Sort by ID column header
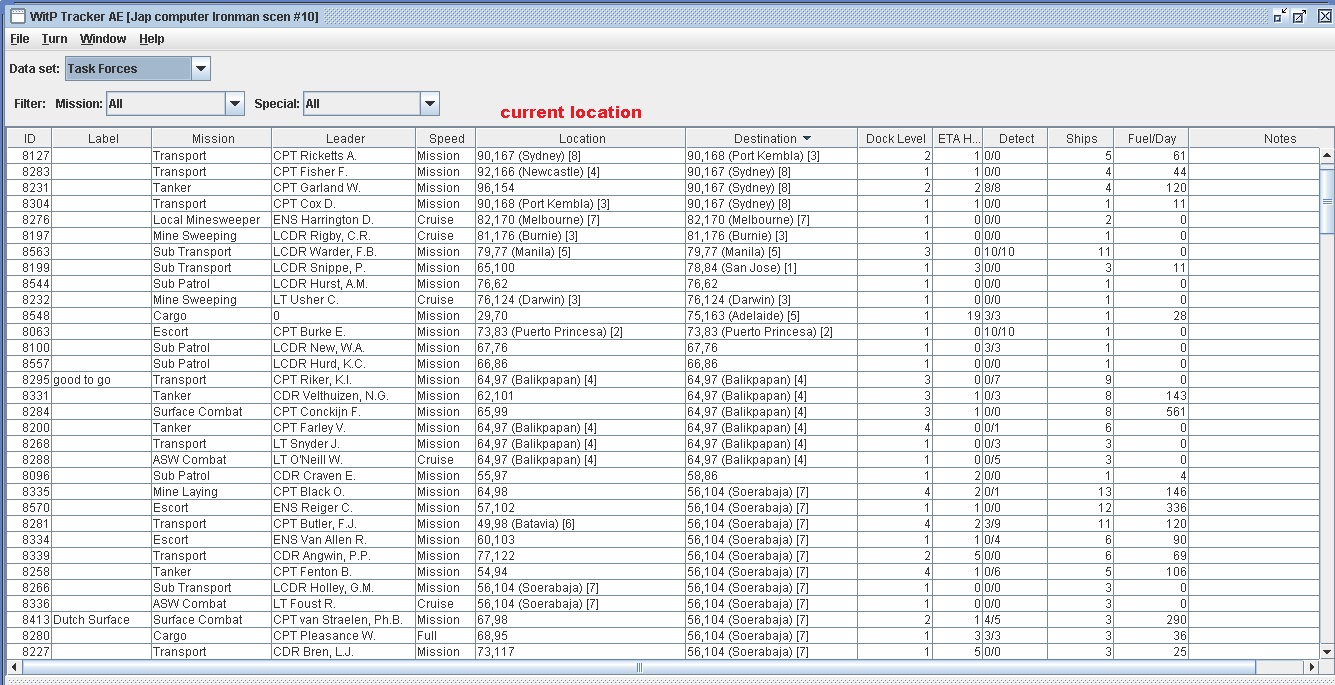Viewport: 1335px width, 685px height. 29,138
